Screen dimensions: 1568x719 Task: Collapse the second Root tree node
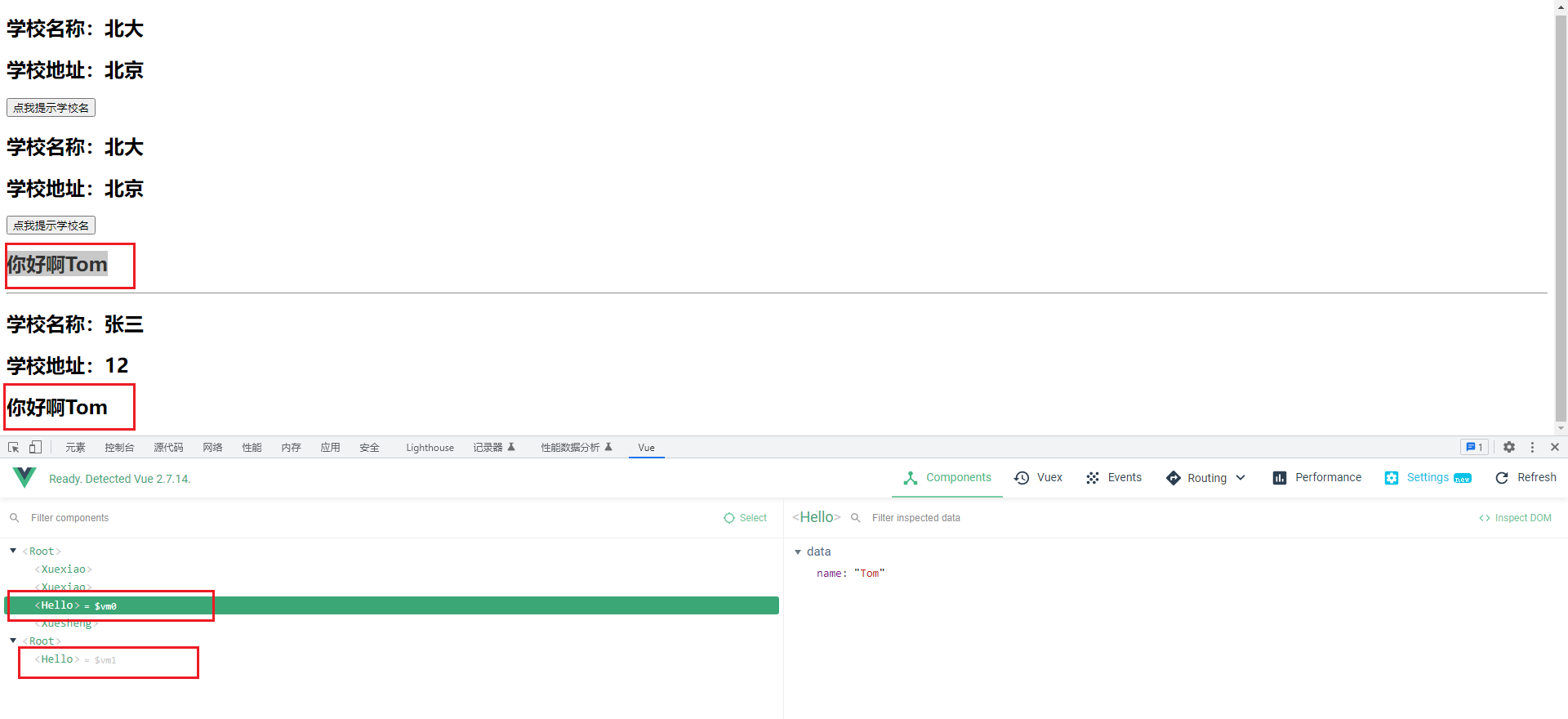(13, 641)
